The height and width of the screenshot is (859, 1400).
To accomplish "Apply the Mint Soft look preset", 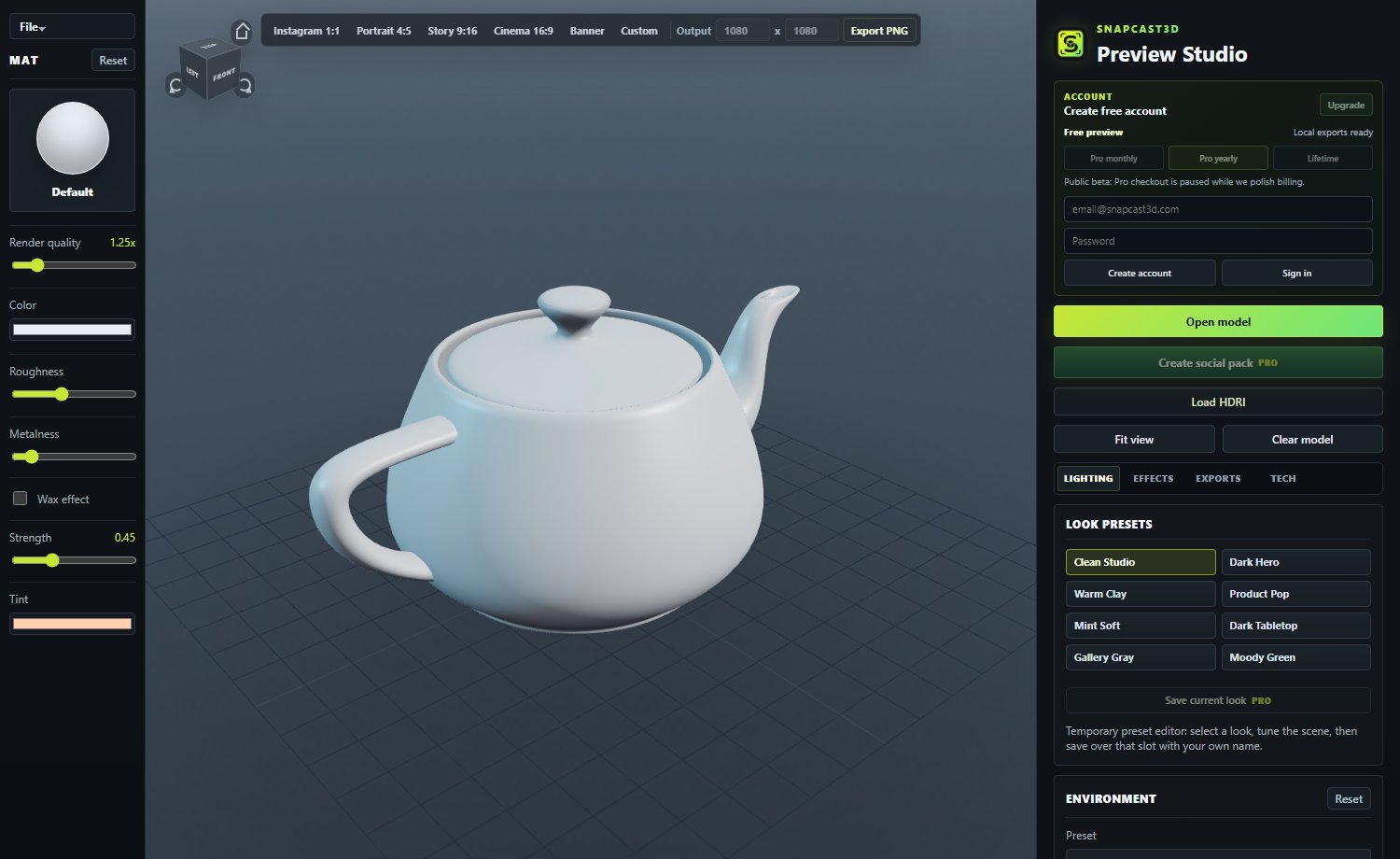I will click(x=1141, y=626).
